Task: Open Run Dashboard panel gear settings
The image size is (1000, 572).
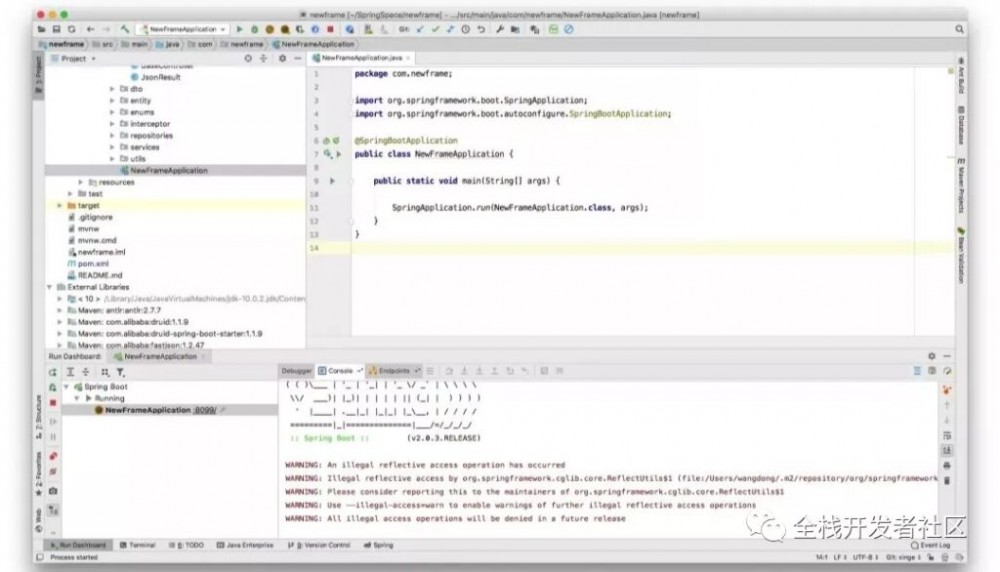Action: click(x=932, y=356)
